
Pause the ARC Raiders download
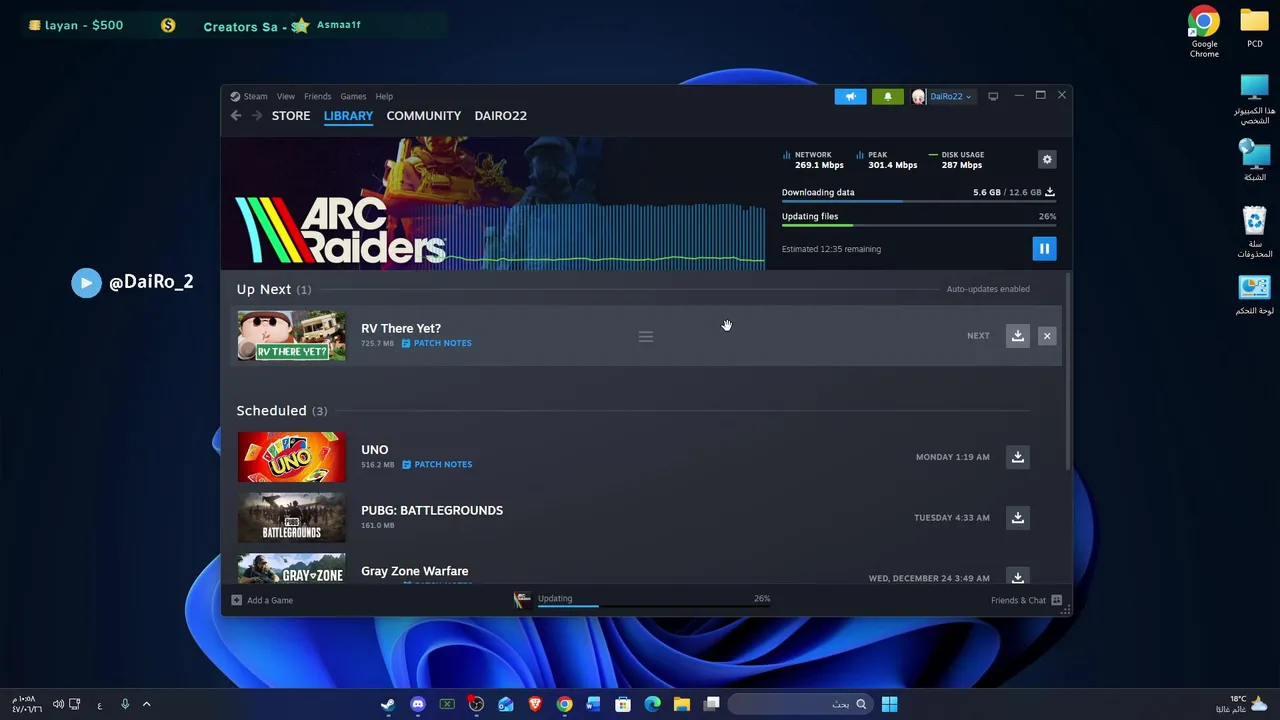1044,249
